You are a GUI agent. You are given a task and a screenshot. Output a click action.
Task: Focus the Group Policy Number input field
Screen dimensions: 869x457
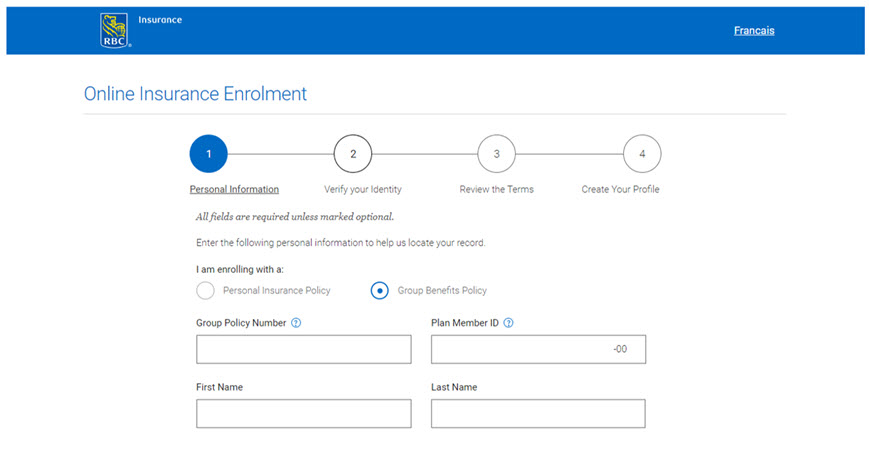coord(304,349)
